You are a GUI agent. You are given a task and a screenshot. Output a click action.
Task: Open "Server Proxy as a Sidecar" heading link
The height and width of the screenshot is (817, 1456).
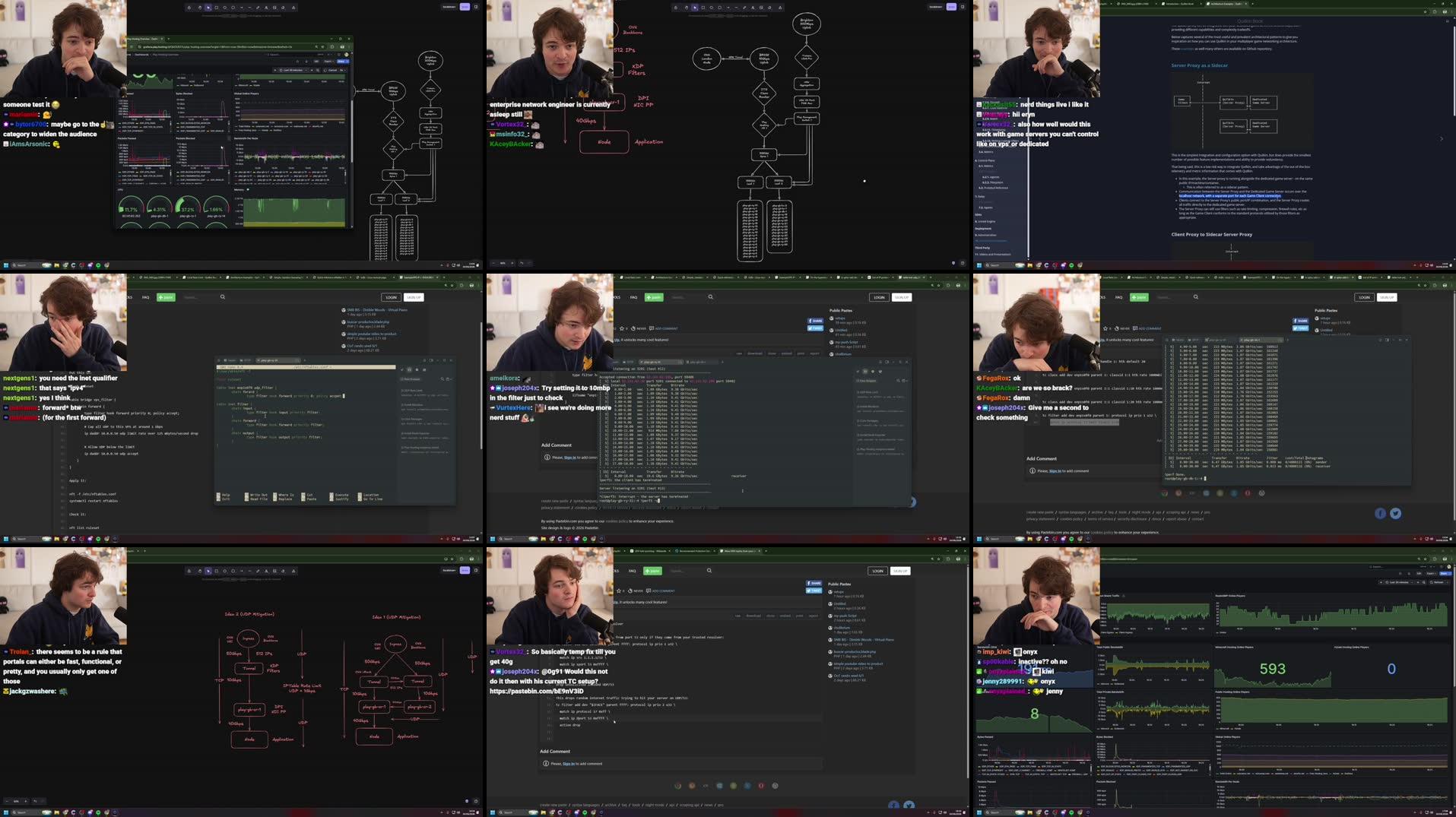[x=1199, y=65]
